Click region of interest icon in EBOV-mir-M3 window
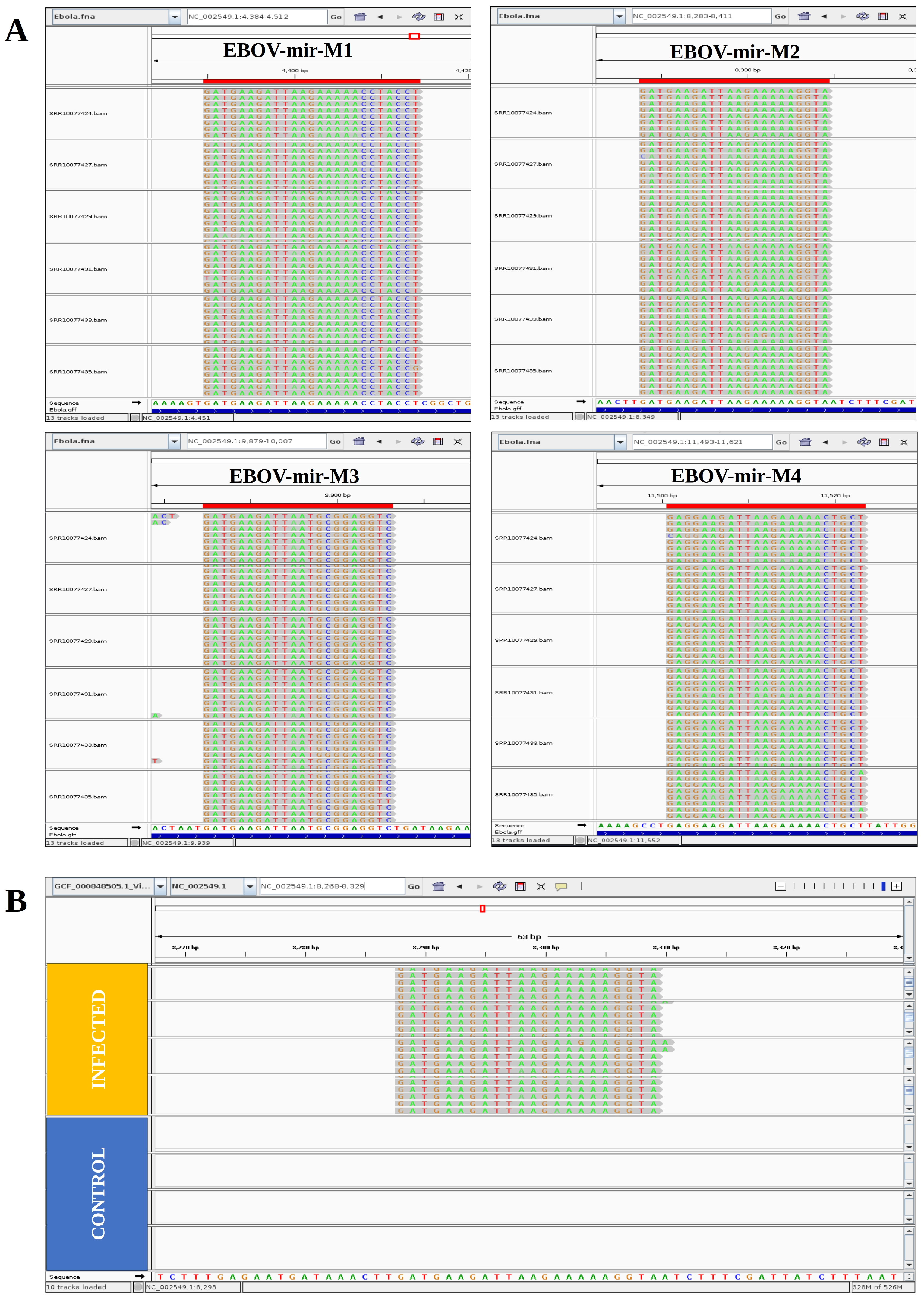924x1301 pixels. [x=437, y=441]
